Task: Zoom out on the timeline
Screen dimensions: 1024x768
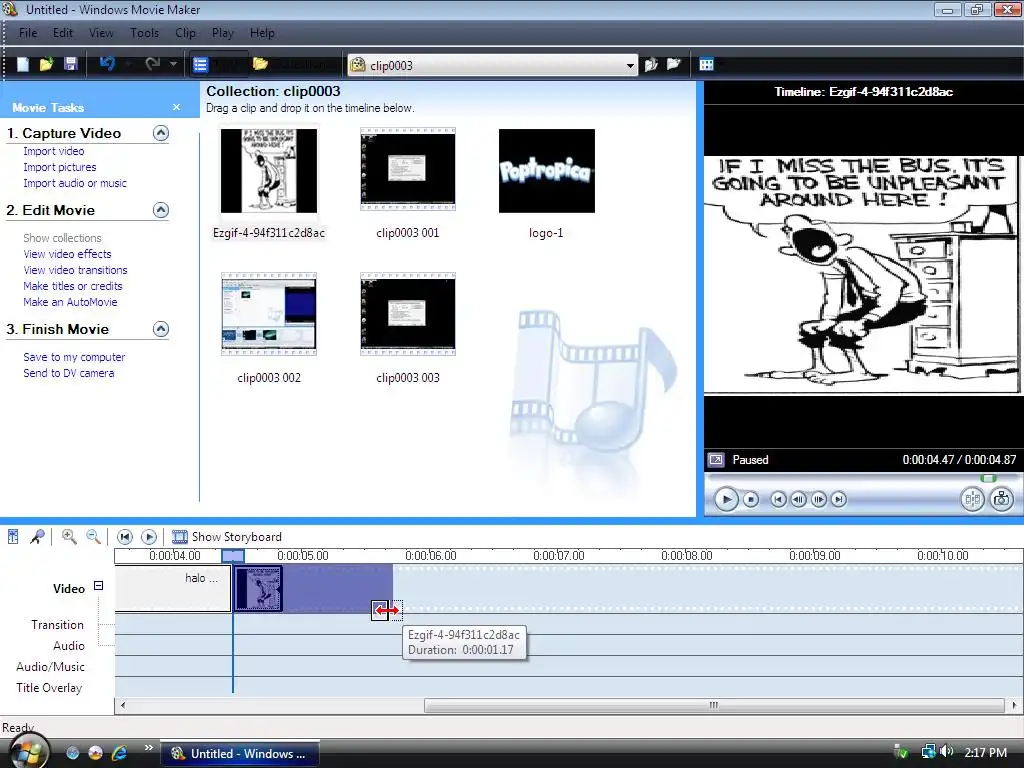Action: [93, 537]
